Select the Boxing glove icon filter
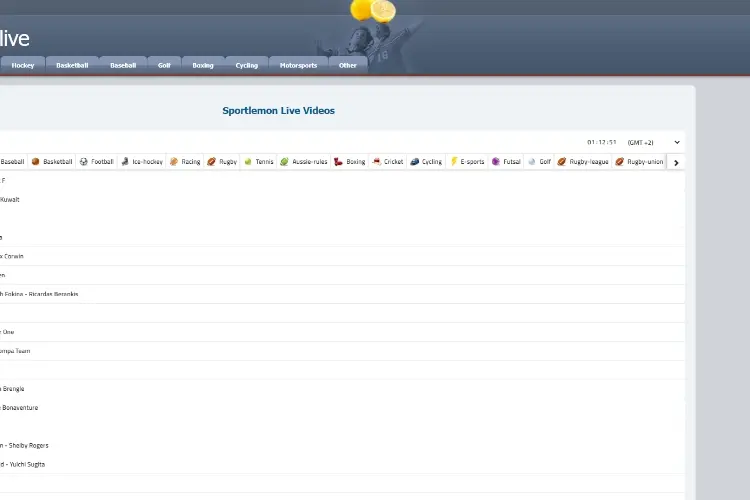750x500 pixels. click(x=338, y=162)
